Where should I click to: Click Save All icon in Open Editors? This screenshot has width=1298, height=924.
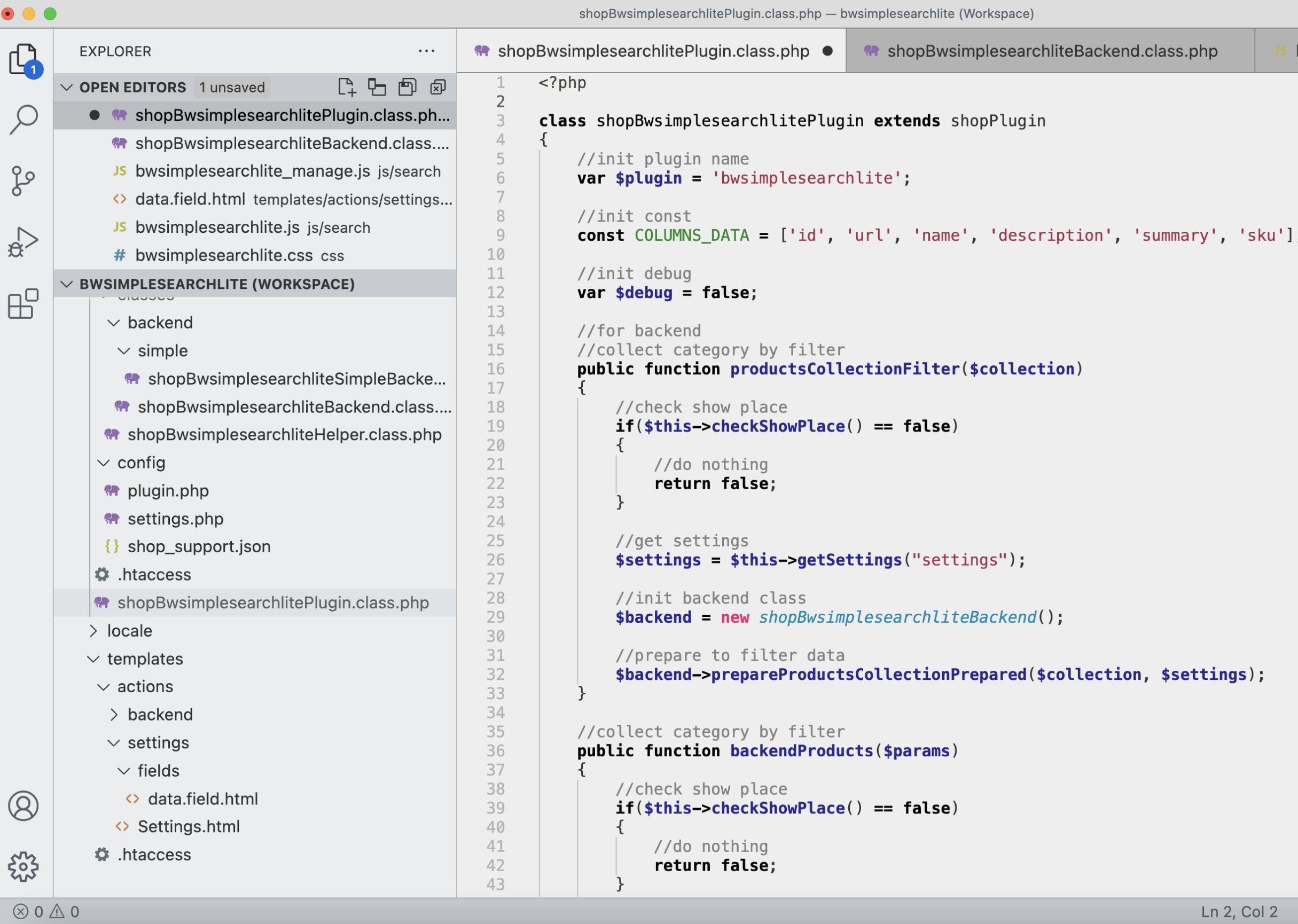pyautogui.click(x=408, y=87)
